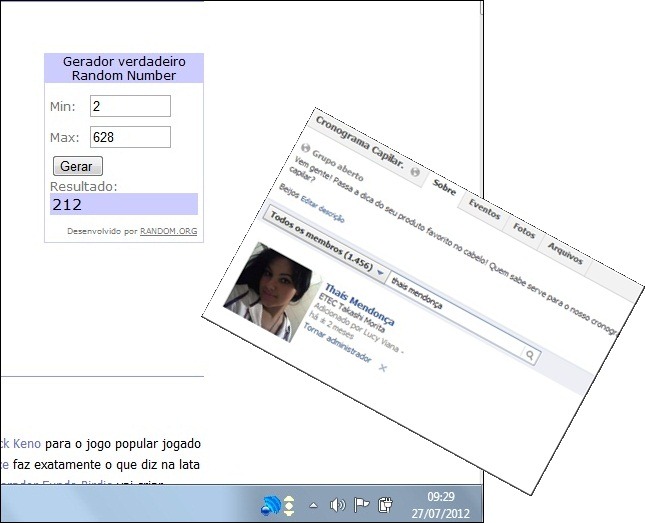
Task: Open Thais Mendonça's profile name link
Action: click(x=360, y=304)
